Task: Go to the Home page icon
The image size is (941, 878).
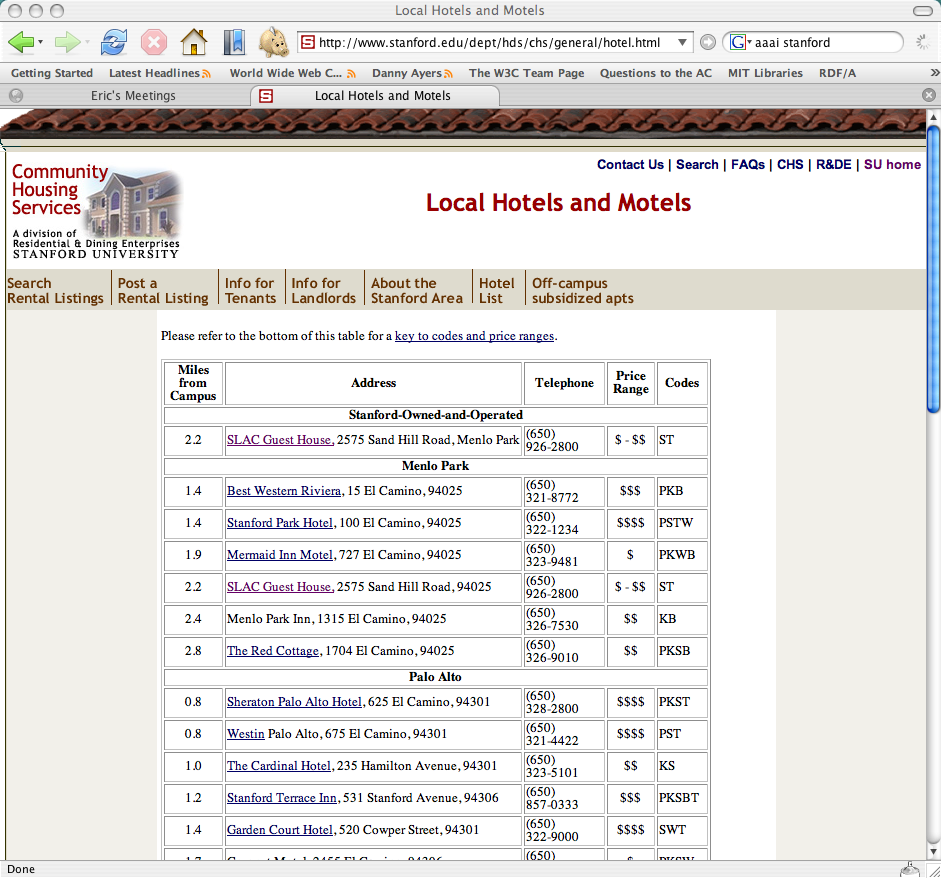Action: pyautogui.click(x=193, y=42)
